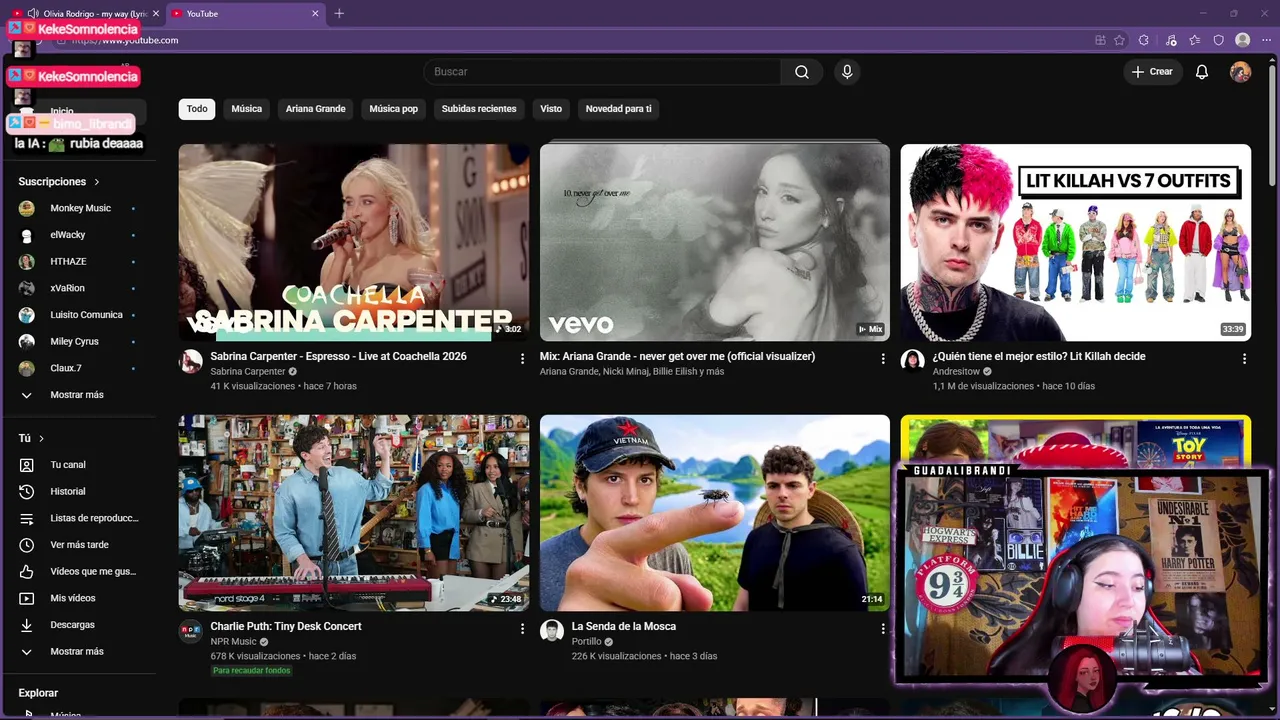Select the Todo filter chip
This screenshot has height=720, width=1280.
[x=197, y=109]
